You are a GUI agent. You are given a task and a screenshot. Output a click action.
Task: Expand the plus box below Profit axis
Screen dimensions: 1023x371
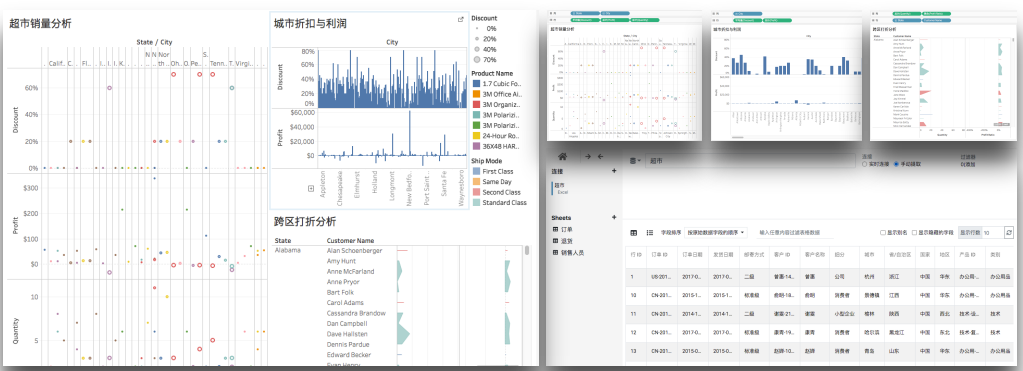pos(311,188)
